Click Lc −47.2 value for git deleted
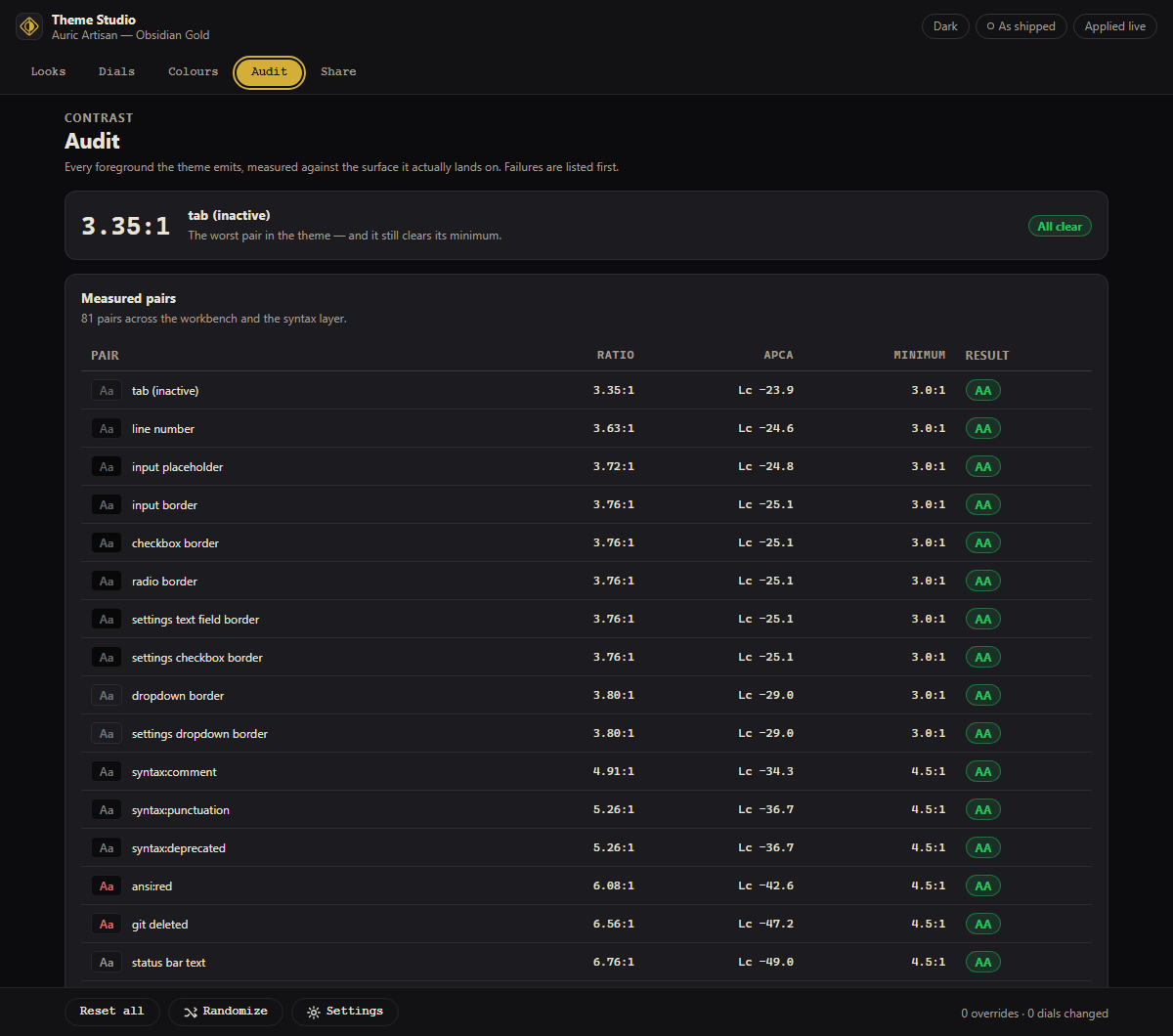This screenshot has height=1036, width=1173. pyautogui.click(x=766, y=924)
